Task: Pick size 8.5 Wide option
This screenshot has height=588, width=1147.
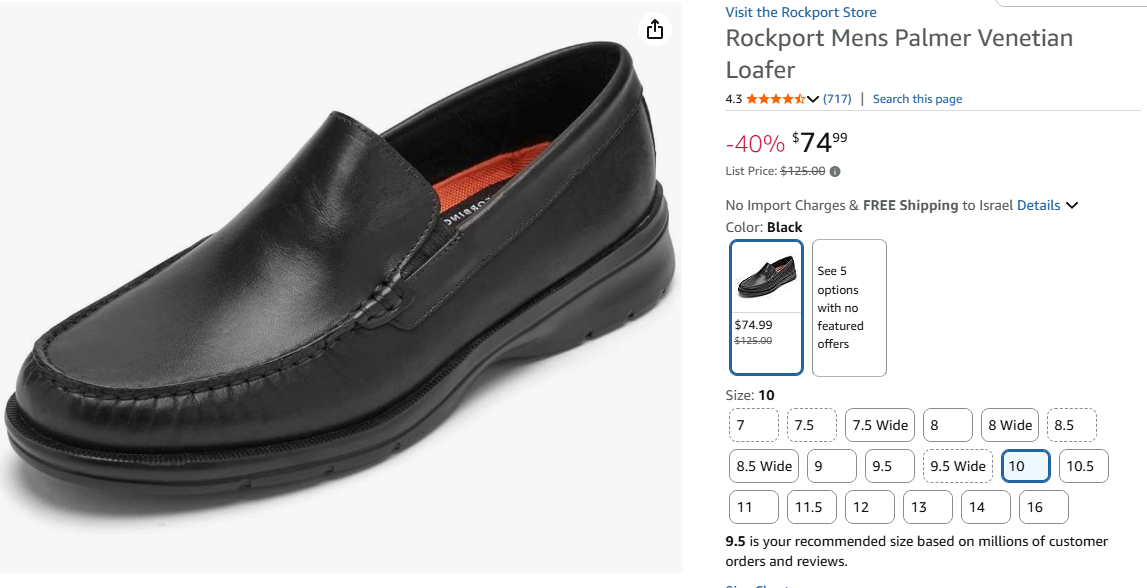Action: point(764,466)
